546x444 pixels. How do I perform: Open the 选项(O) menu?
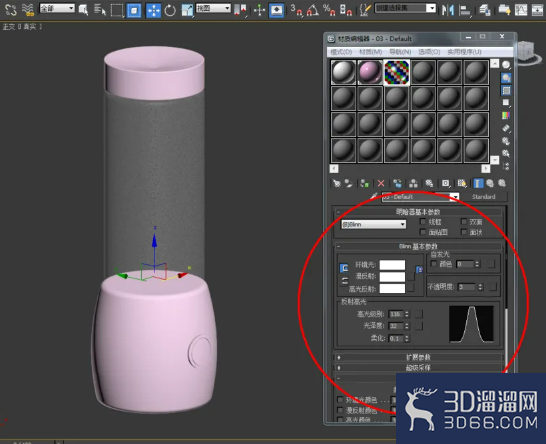(429, 52)
